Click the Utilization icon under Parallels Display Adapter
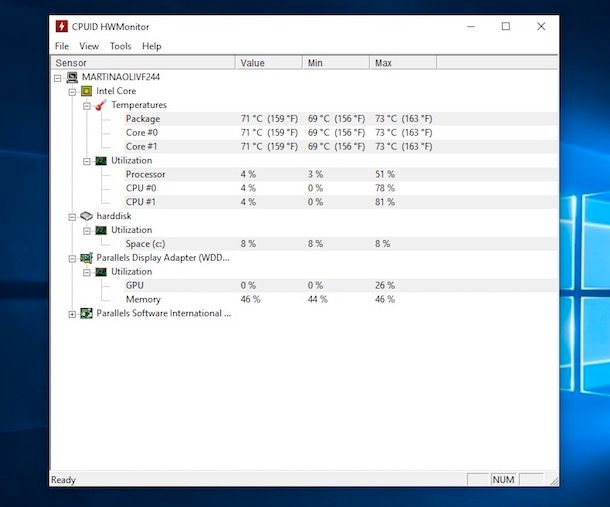 pyautogui.click(x=101, y=272)
